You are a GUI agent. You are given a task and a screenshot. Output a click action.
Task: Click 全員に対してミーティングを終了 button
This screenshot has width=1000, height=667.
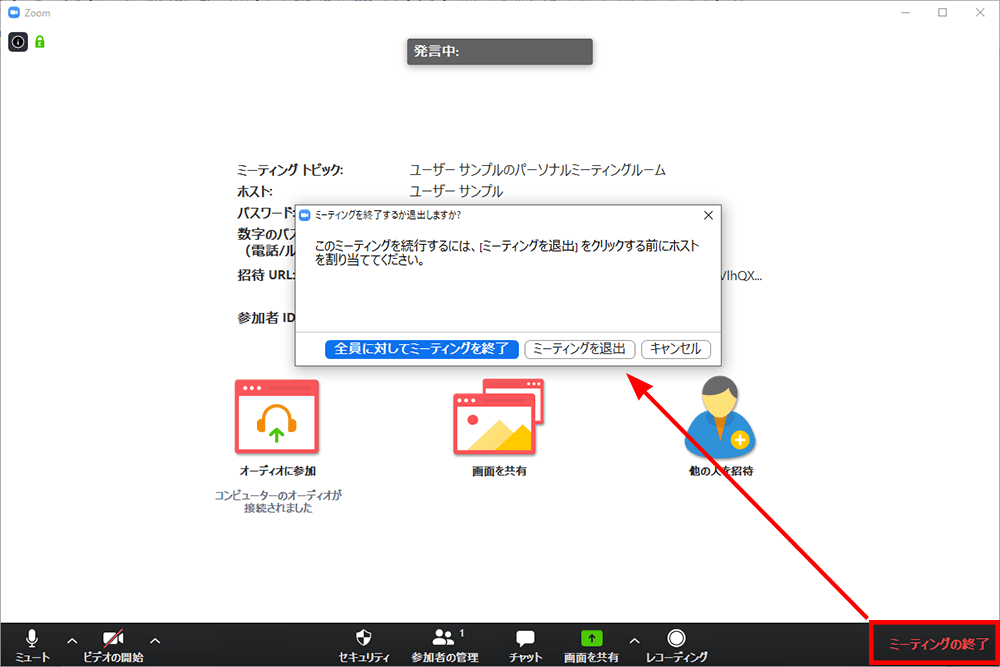[421, 349]
